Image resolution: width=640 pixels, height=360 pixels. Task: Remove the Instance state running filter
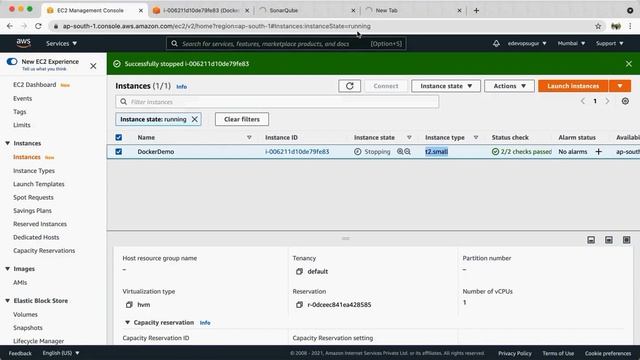(195, 119)
